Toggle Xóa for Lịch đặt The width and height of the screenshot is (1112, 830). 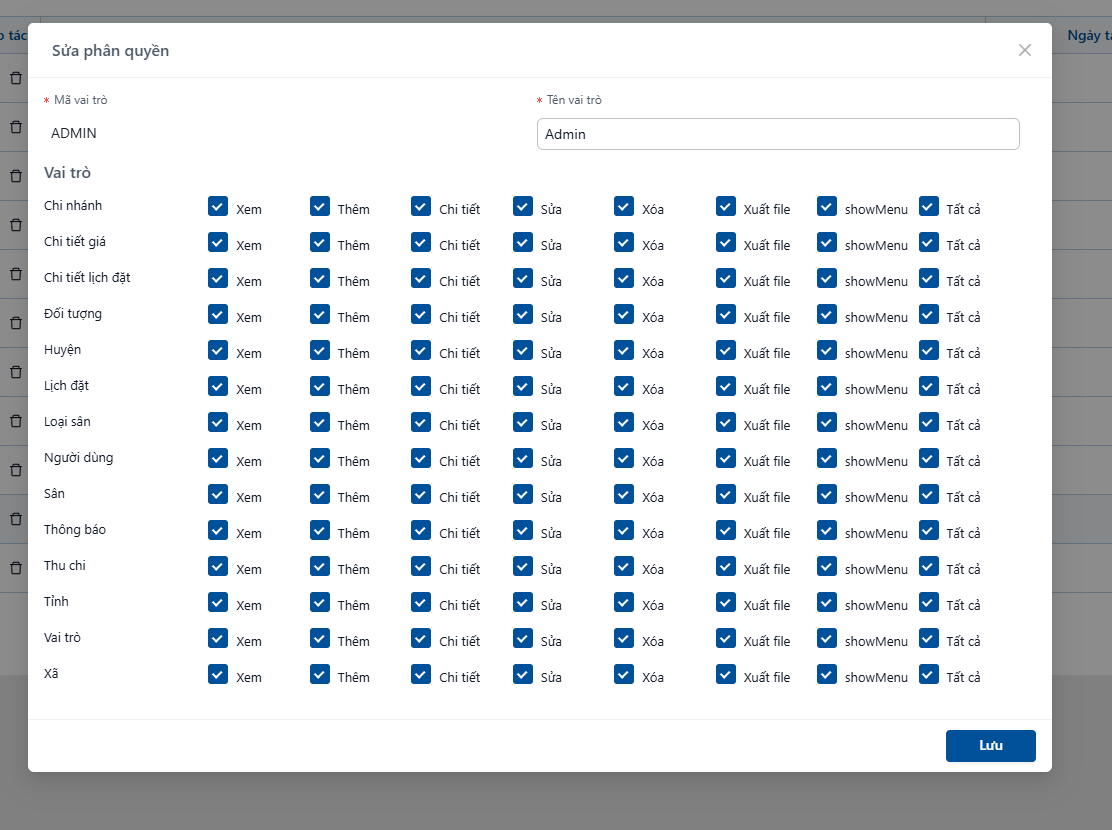[623, 387]
